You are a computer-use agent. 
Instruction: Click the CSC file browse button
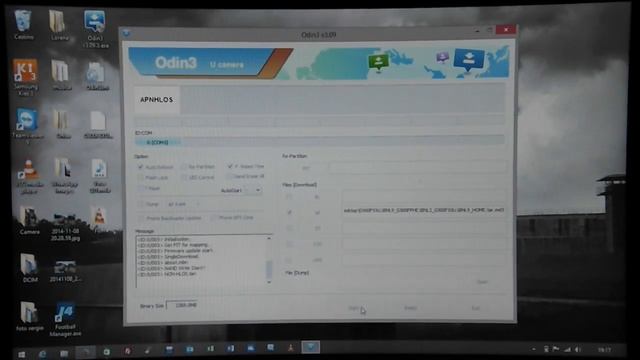tap(317, 244)
